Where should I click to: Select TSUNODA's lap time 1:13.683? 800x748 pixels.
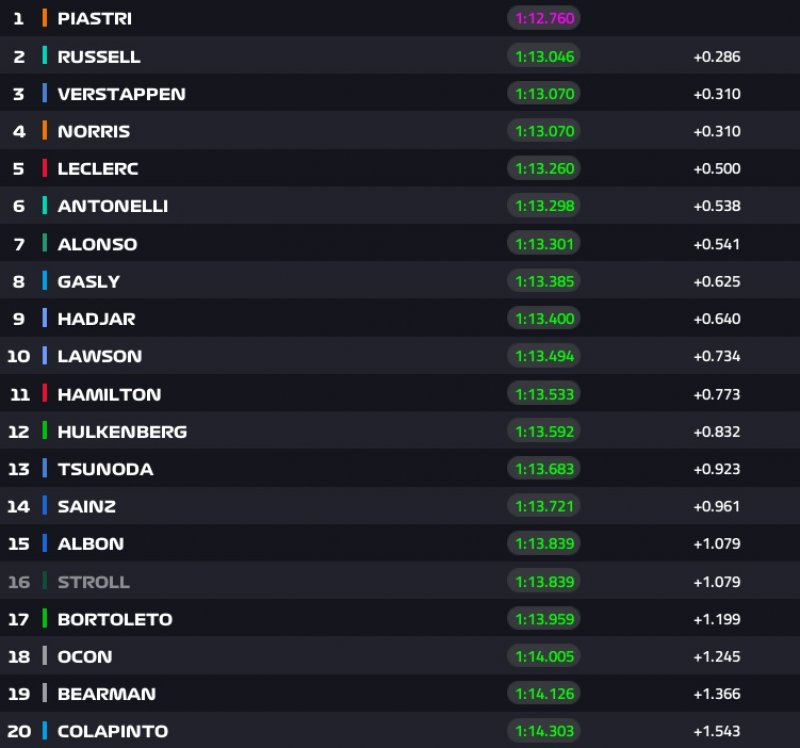[x=544, y=469]
